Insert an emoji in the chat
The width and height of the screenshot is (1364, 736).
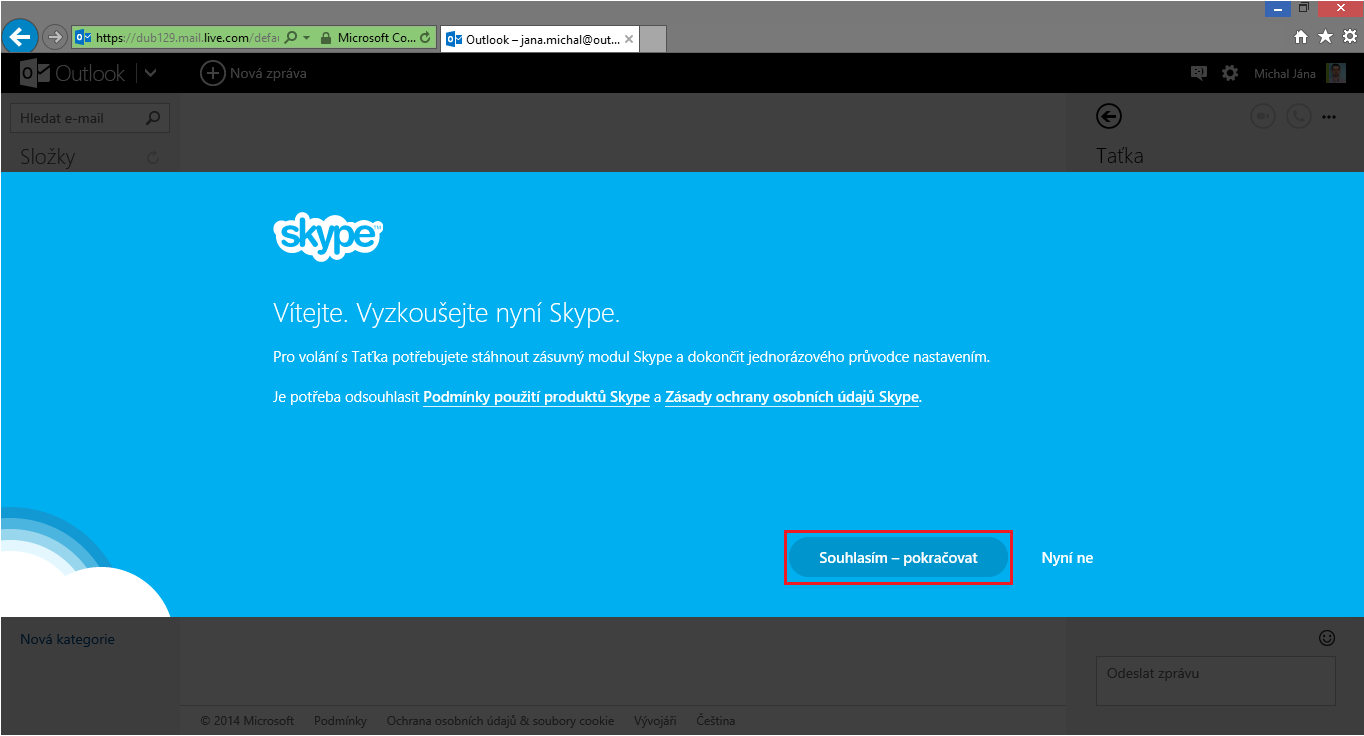pyautogui.click(x=1326, y=637)
